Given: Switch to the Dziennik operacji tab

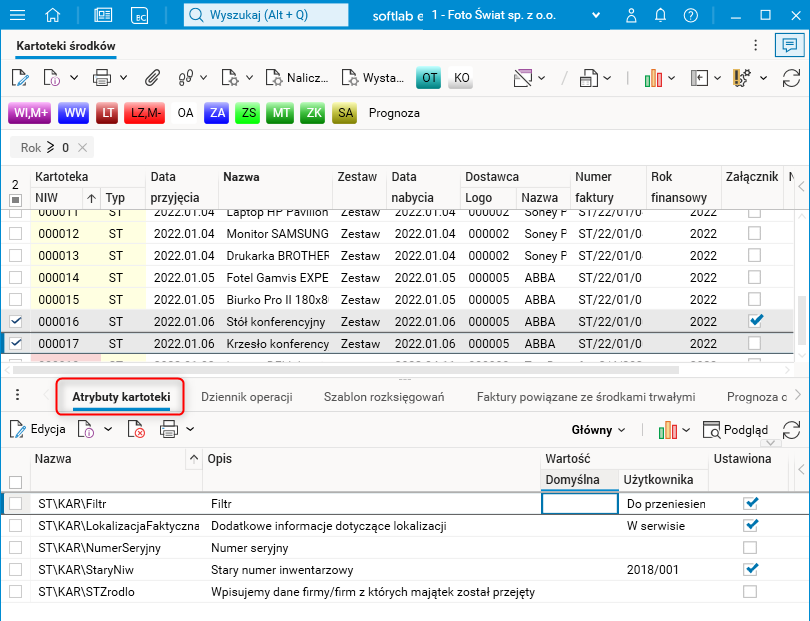Looking at the screenshot, I should [x=246, y=397].
